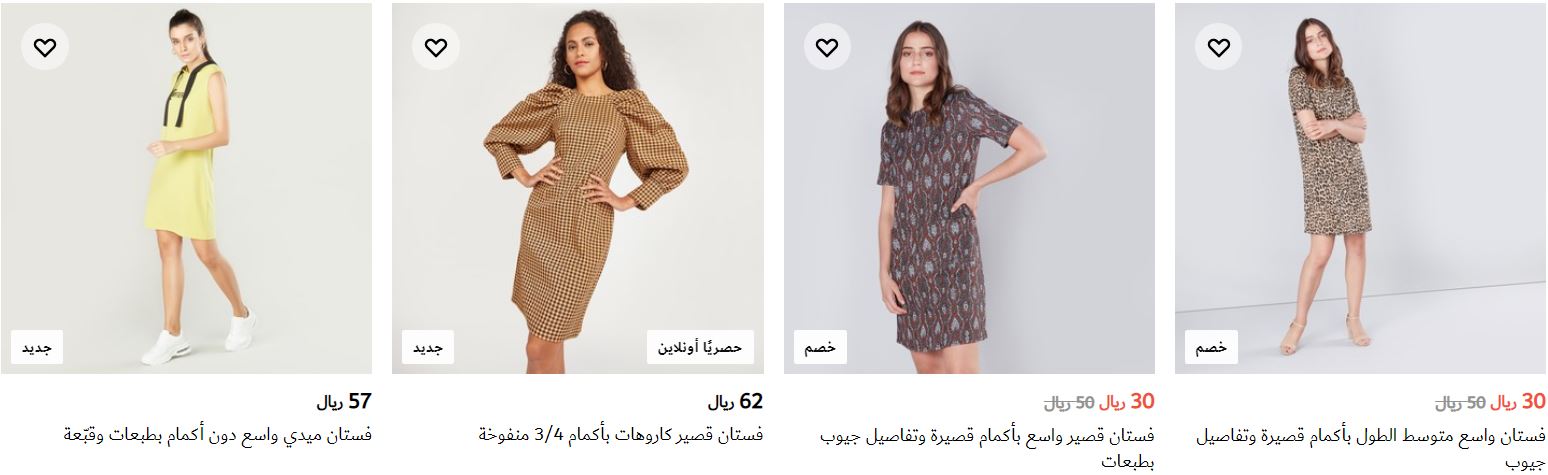
Task: Click the 62 ريال price
Action: [x=735, y=402]
